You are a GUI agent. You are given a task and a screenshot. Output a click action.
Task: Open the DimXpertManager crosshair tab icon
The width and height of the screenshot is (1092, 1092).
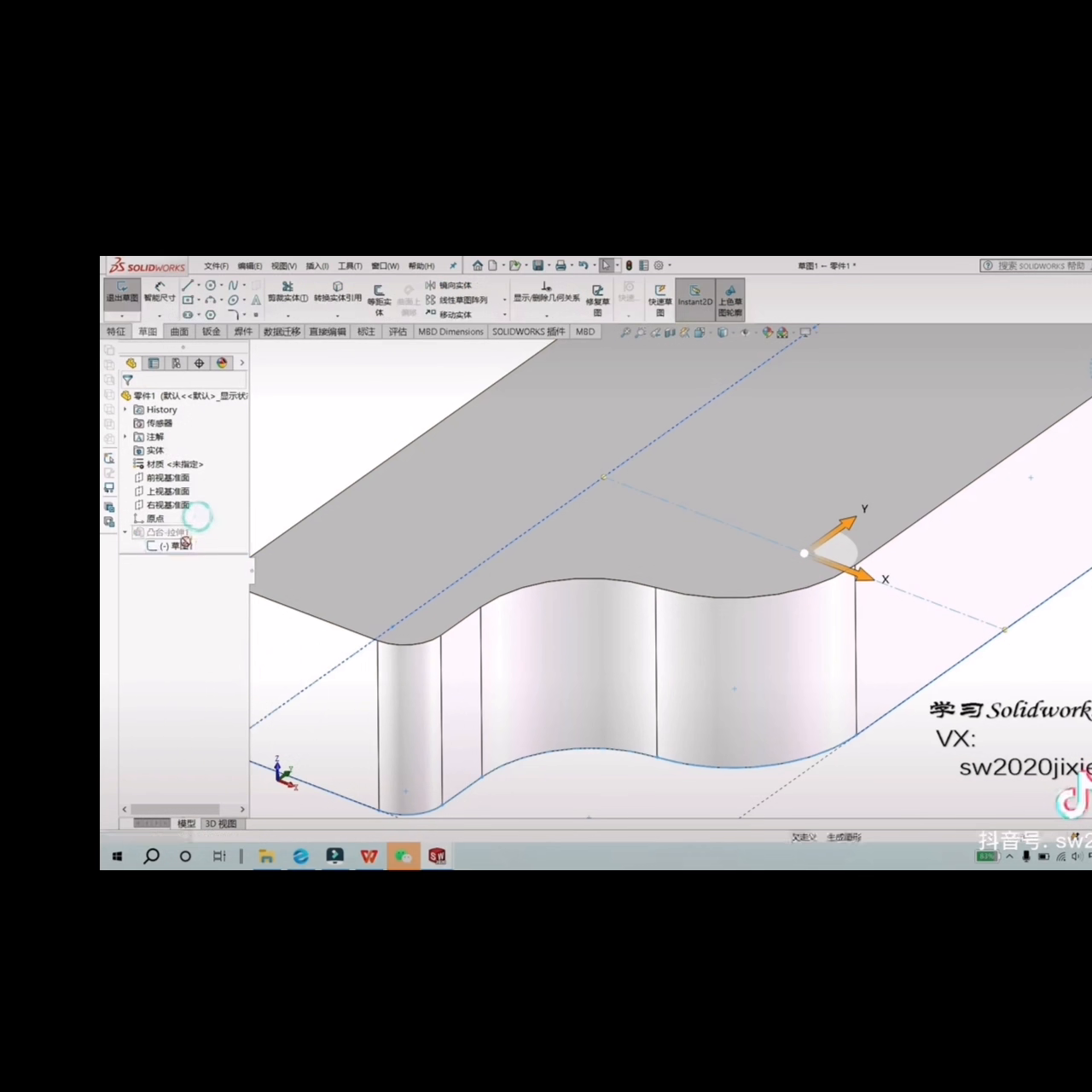[x=200, y=363]
